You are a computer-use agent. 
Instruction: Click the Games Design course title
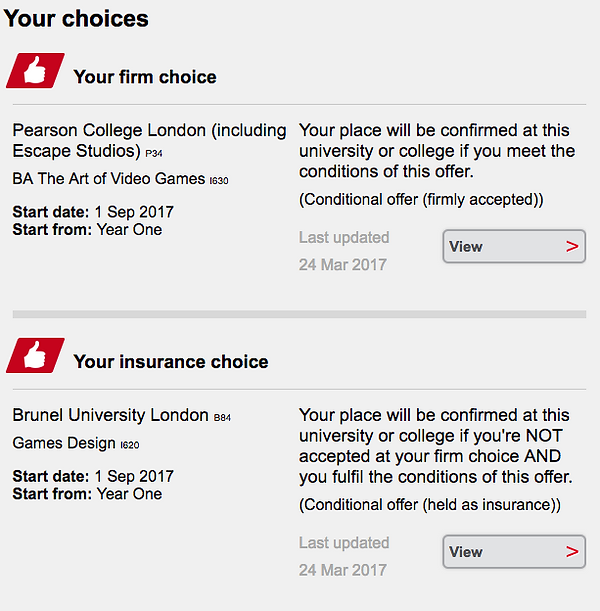(64, 443)
